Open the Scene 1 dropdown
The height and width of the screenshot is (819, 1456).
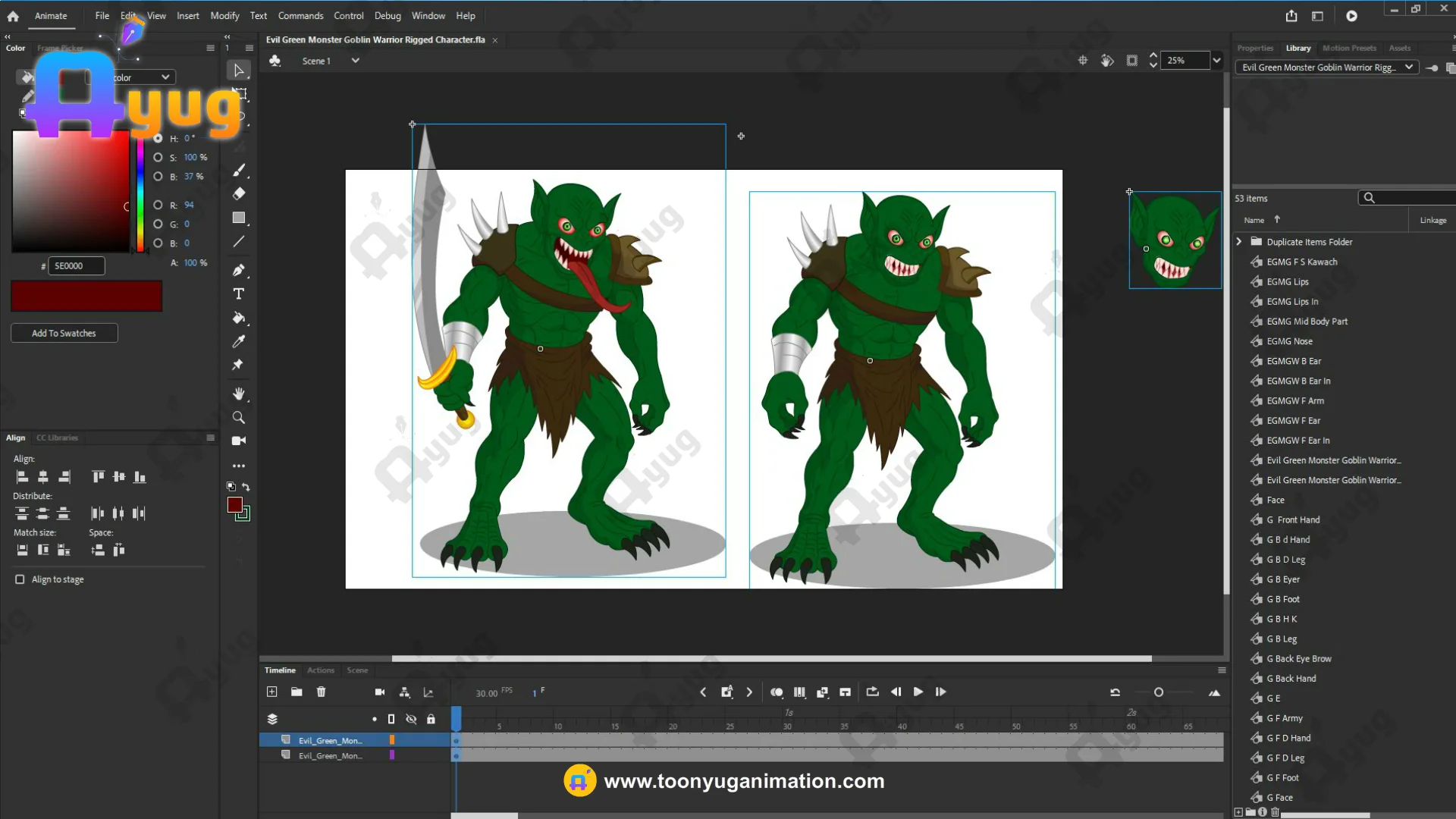click(355, 61)
